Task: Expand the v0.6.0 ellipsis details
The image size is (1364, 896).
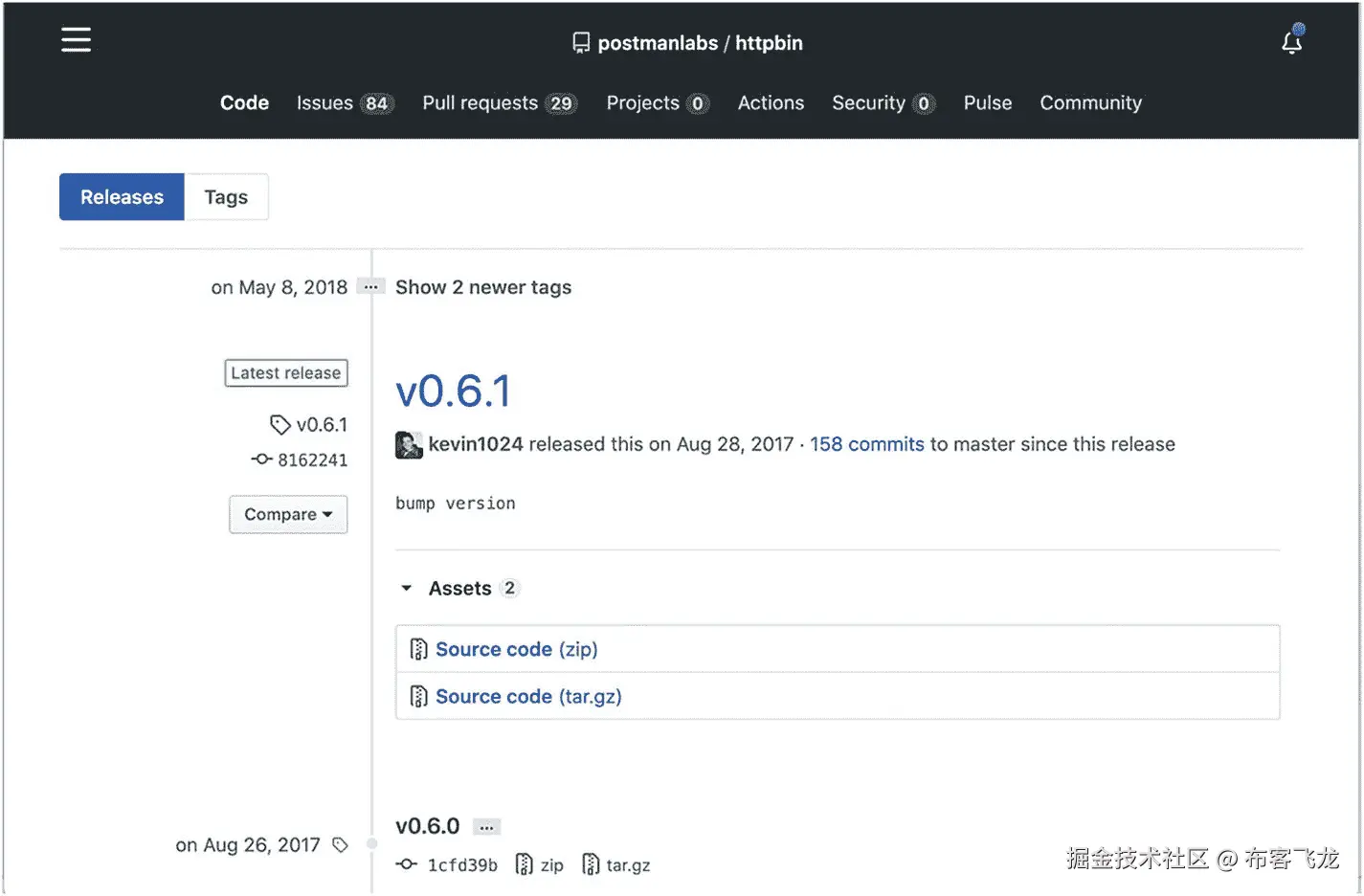Action: 486,827
